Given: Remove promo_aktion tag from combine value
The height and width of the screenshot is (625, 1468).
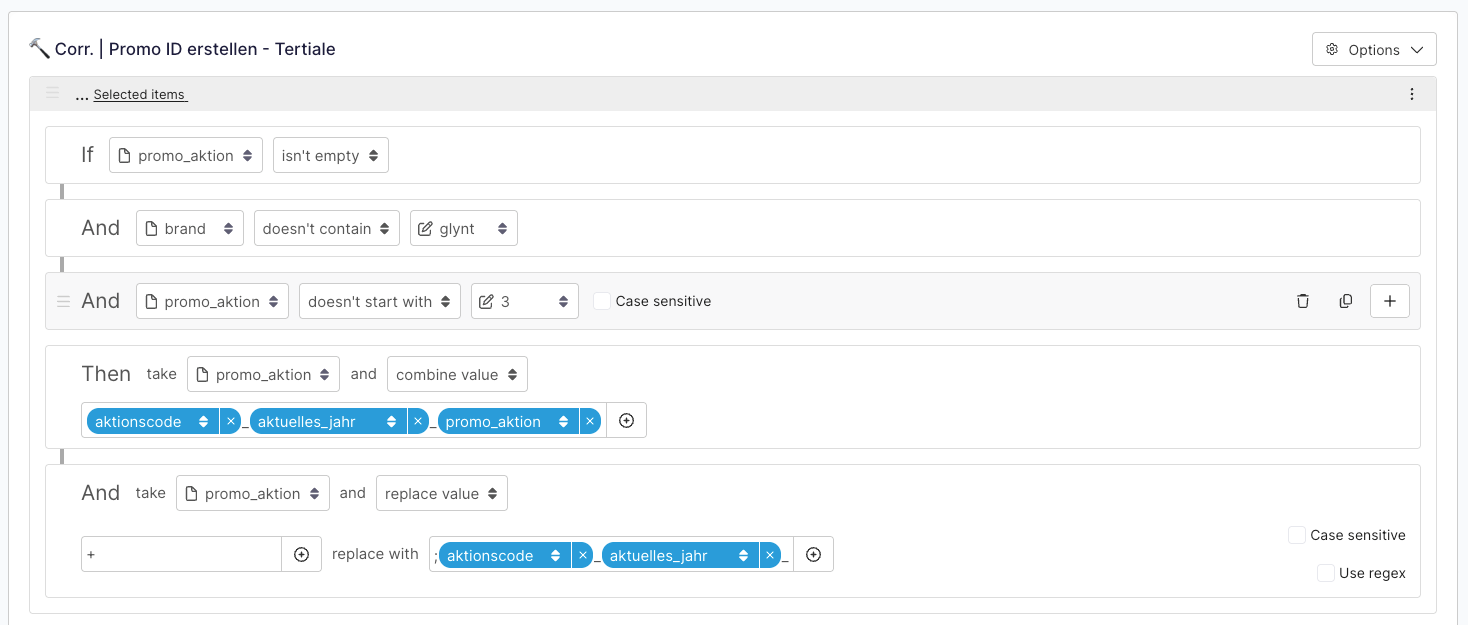Looking at the screenshot, I should 590,421.
